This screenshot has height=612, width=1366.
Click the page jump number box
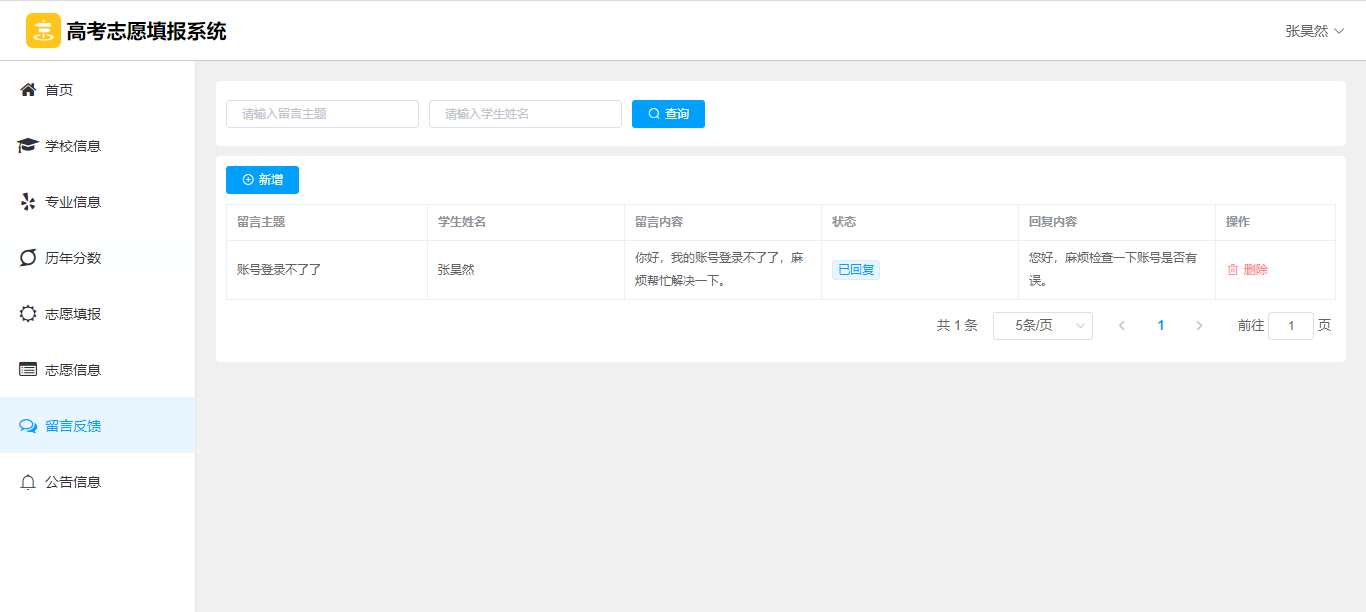tap(1290, 326)
